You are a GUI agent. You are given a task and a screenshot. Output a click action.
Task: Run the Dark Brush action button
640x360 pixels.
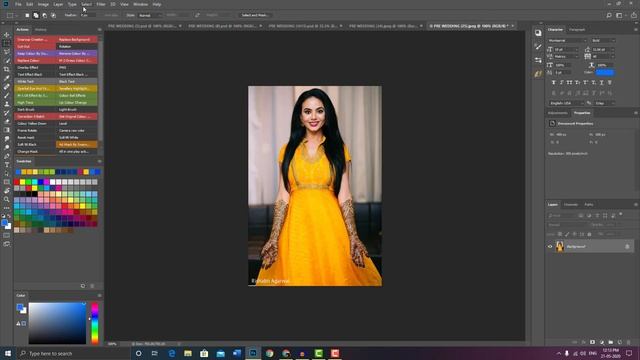(x=35, y=109)
